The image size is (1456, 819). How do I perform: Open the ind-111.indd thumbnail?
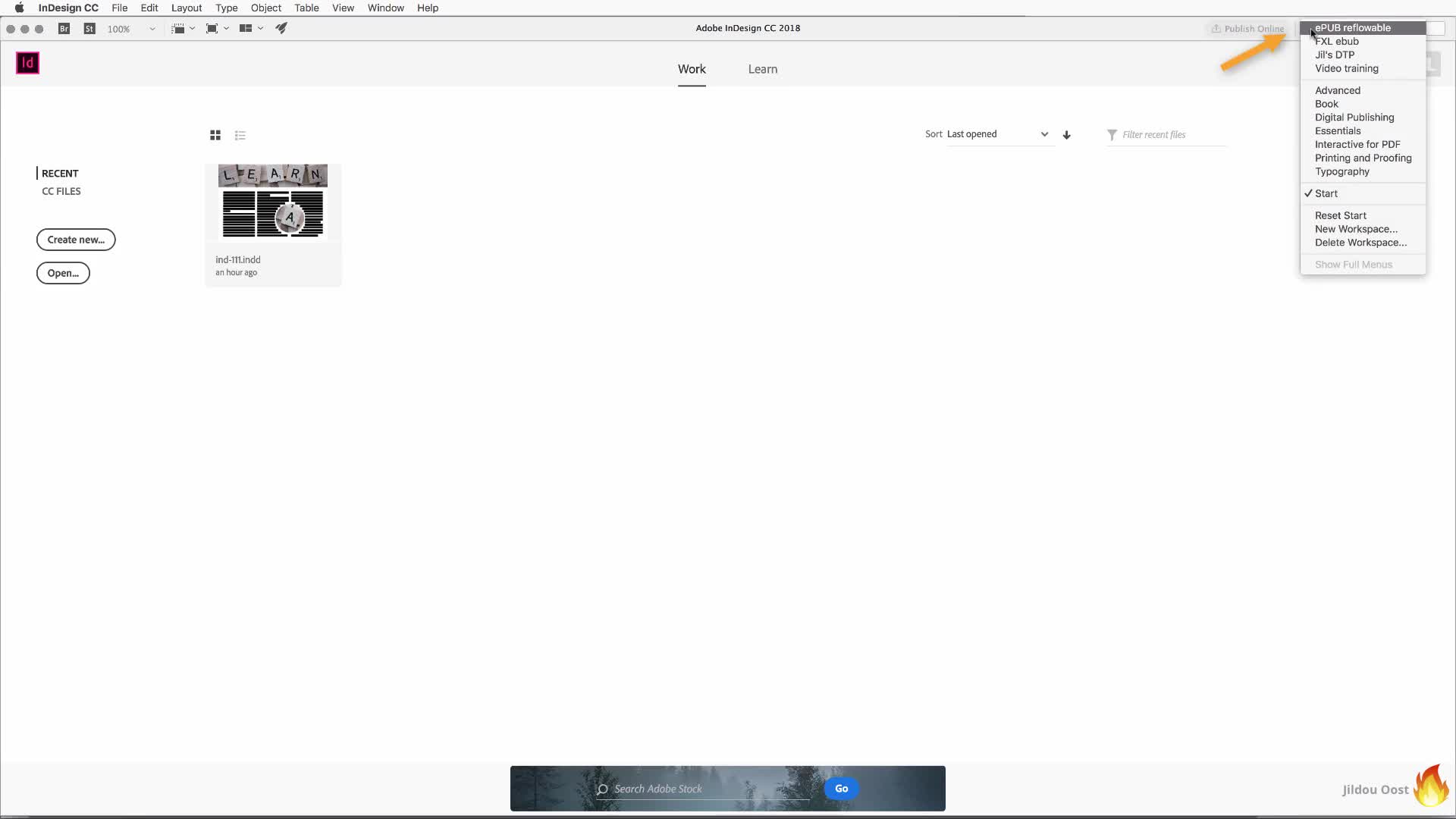(x=273, y=202)
